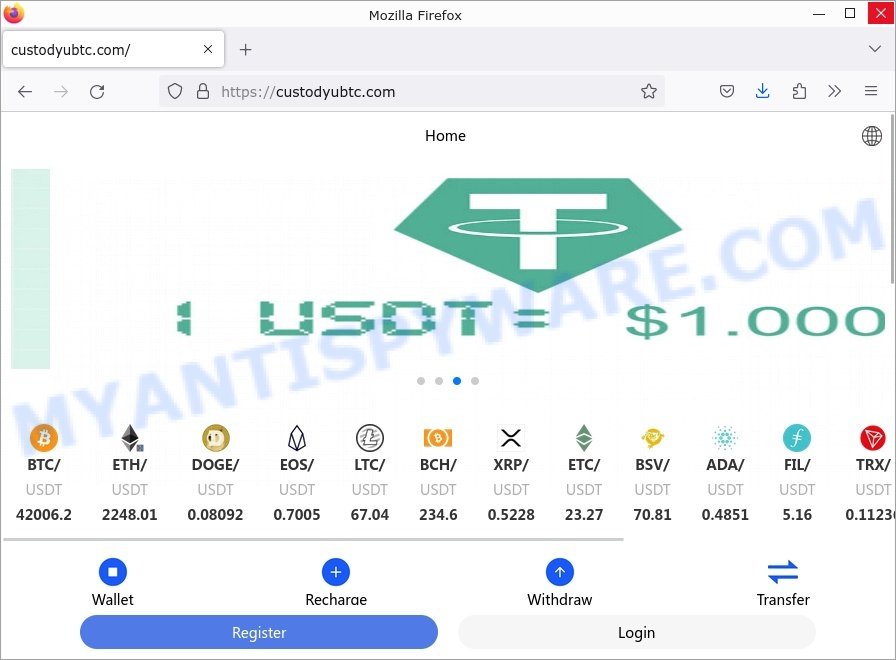Click the Litecoin LTC coin icon
This screenshot has width=896, height=660.
[x=370, y=438]
